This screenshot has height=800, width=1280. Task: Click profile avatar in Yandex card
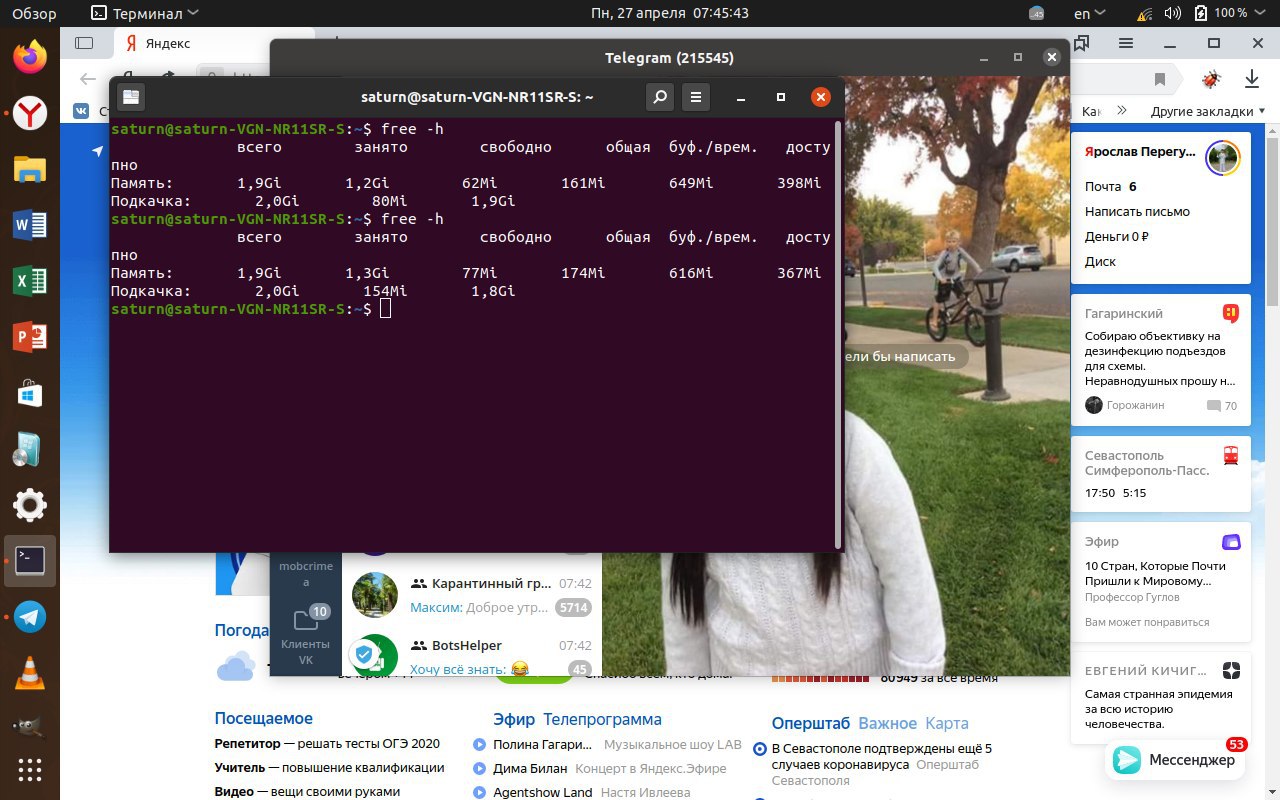1222,158
